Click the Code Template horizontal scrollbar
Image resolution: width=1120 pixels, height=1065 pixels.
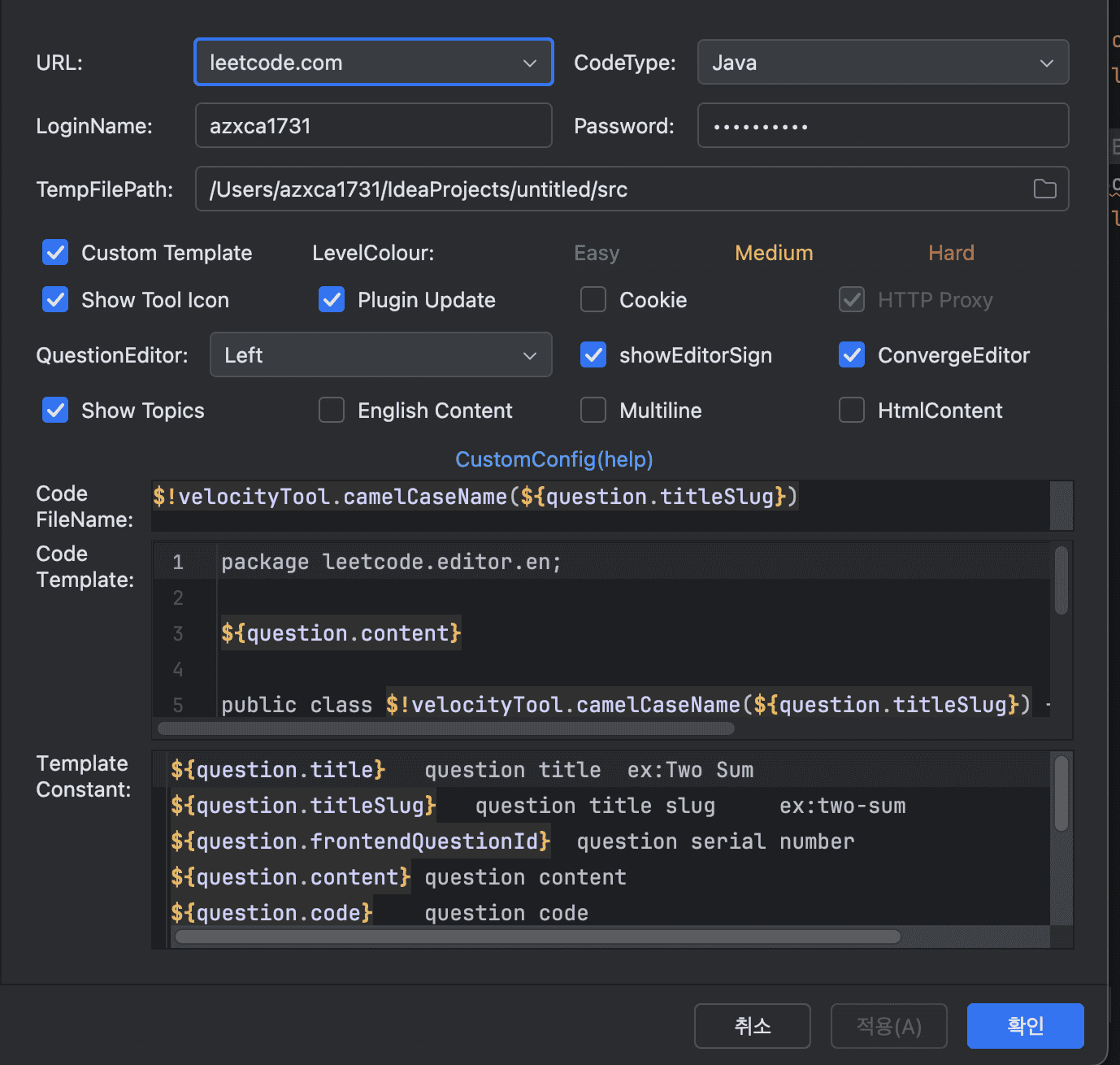(x=445, y=728)
